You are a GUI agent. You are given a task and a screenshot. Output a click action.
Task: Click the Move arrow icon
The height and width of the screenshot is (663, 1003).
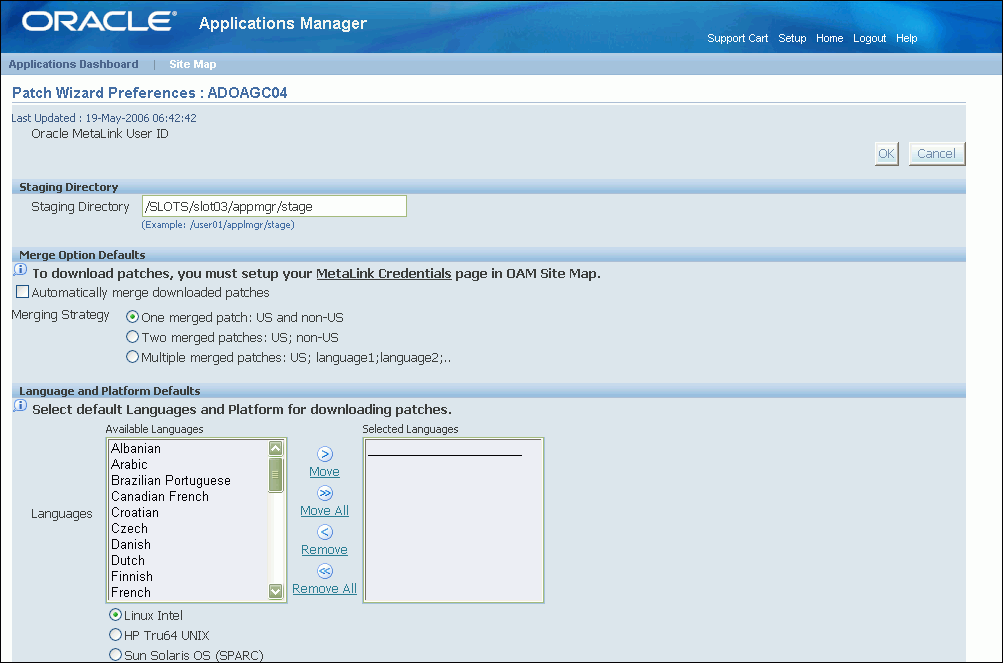pos(325,454)
